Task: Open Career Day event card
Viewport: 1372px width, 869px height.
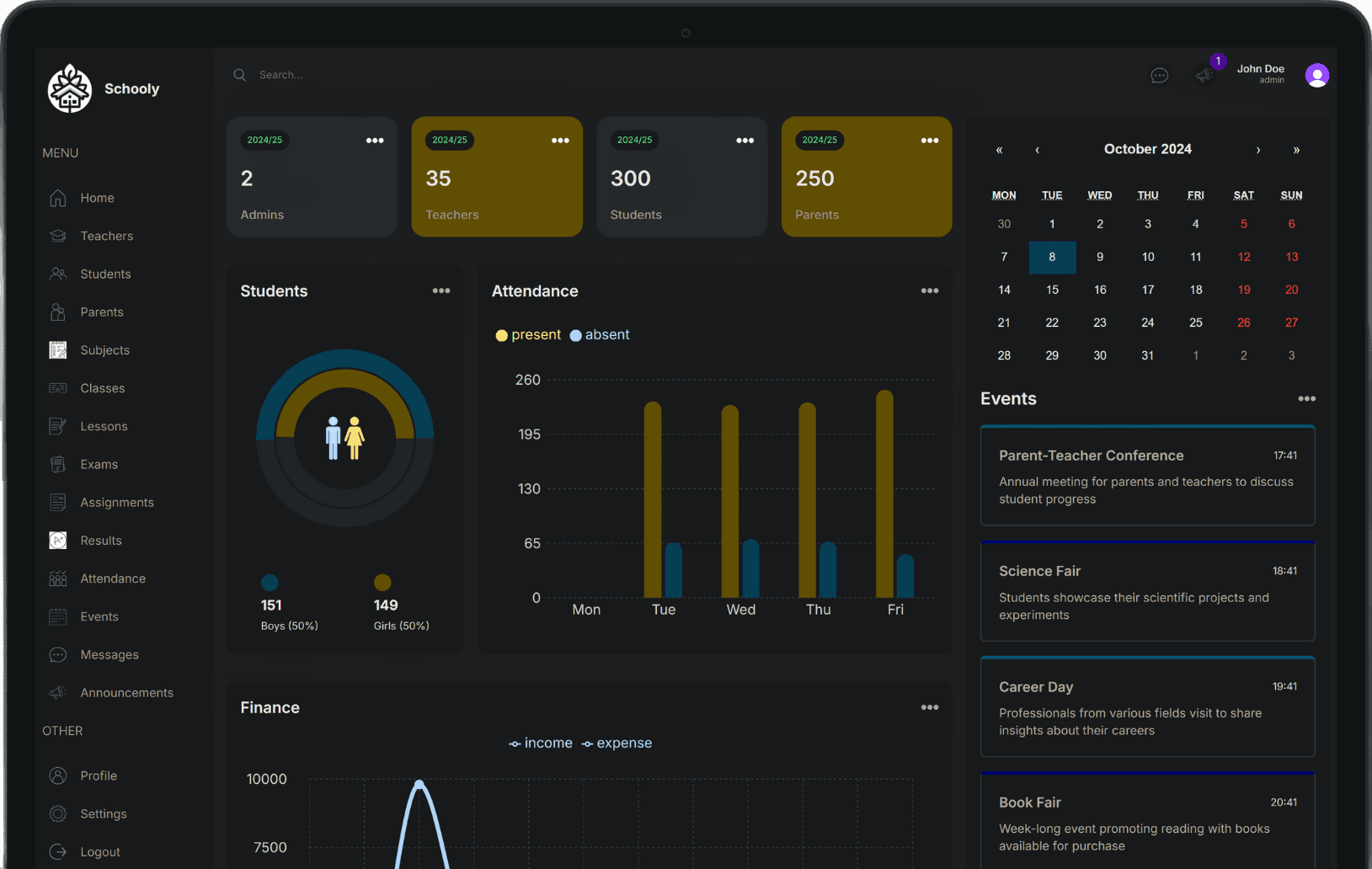Action: tap(1148, 707)
